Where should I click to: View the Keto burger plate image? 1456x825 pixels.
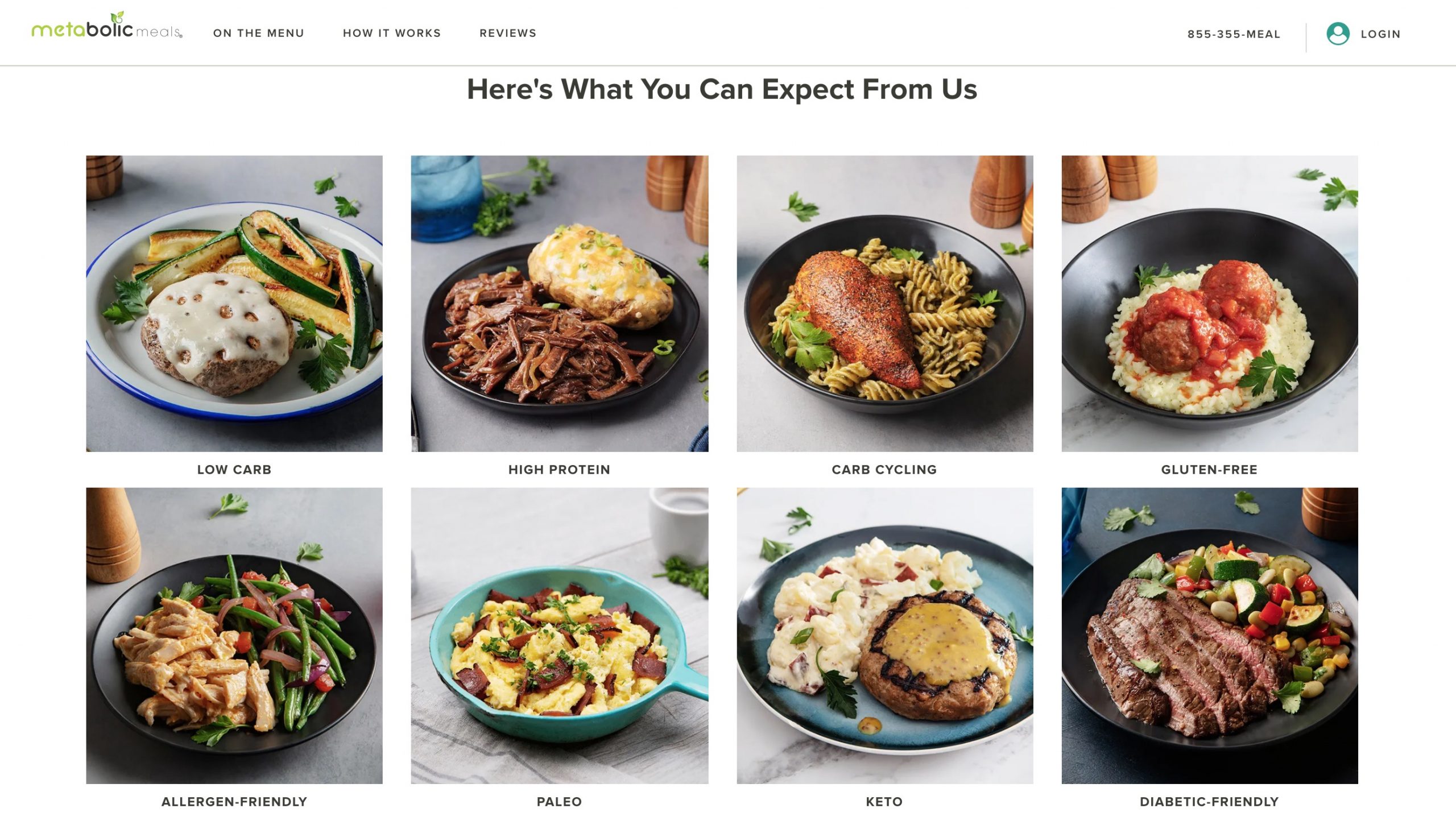885,636
